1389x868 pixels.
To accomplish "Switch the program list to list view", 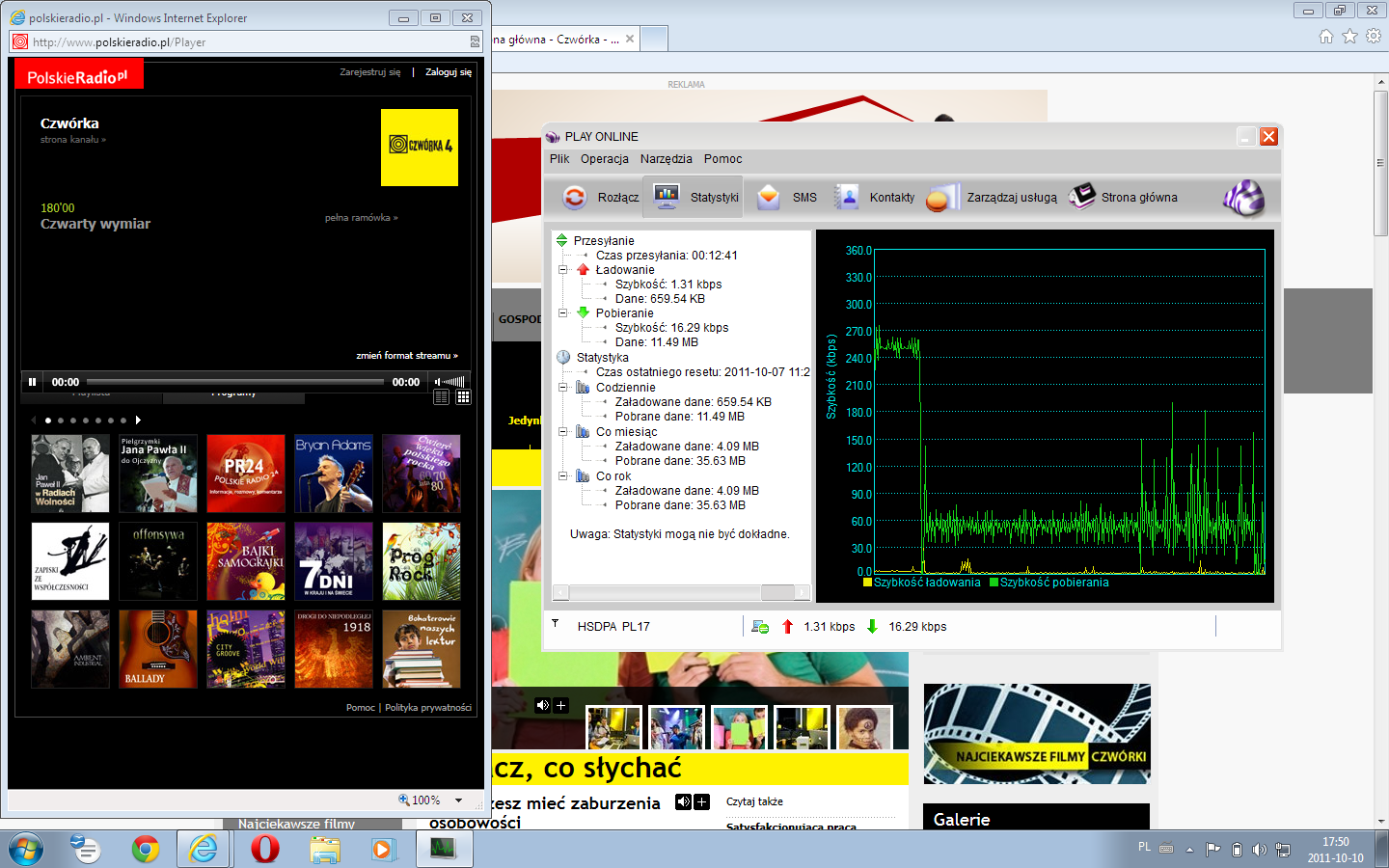I will (442, 396).
